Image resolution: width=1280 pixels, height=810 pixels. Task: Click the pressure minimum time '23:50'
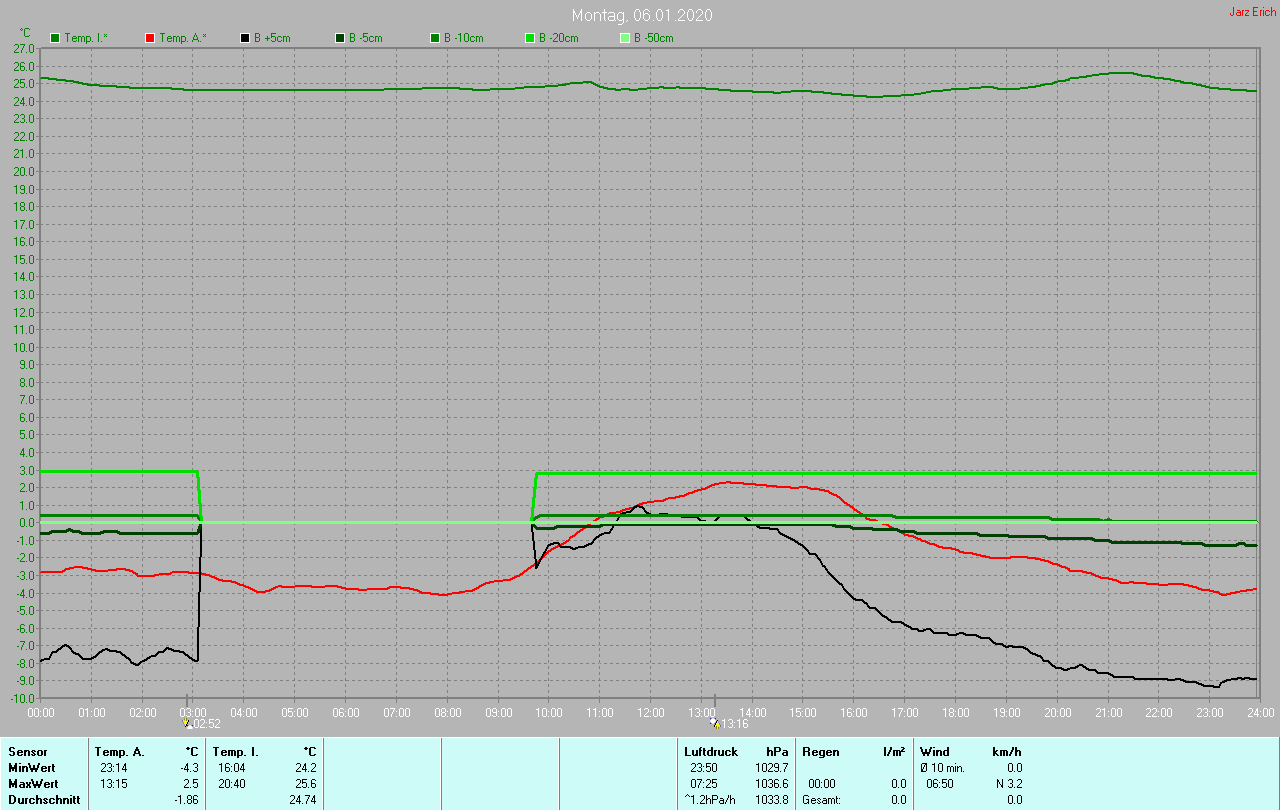pos(704,767)
